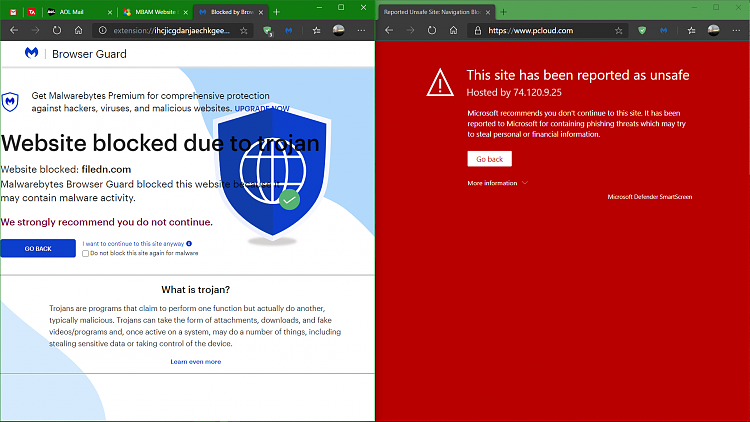Image resolution: width=750 pixels, height=422 pixels.
Task: Open favorites list in left browser
Action: pos(316,31)
